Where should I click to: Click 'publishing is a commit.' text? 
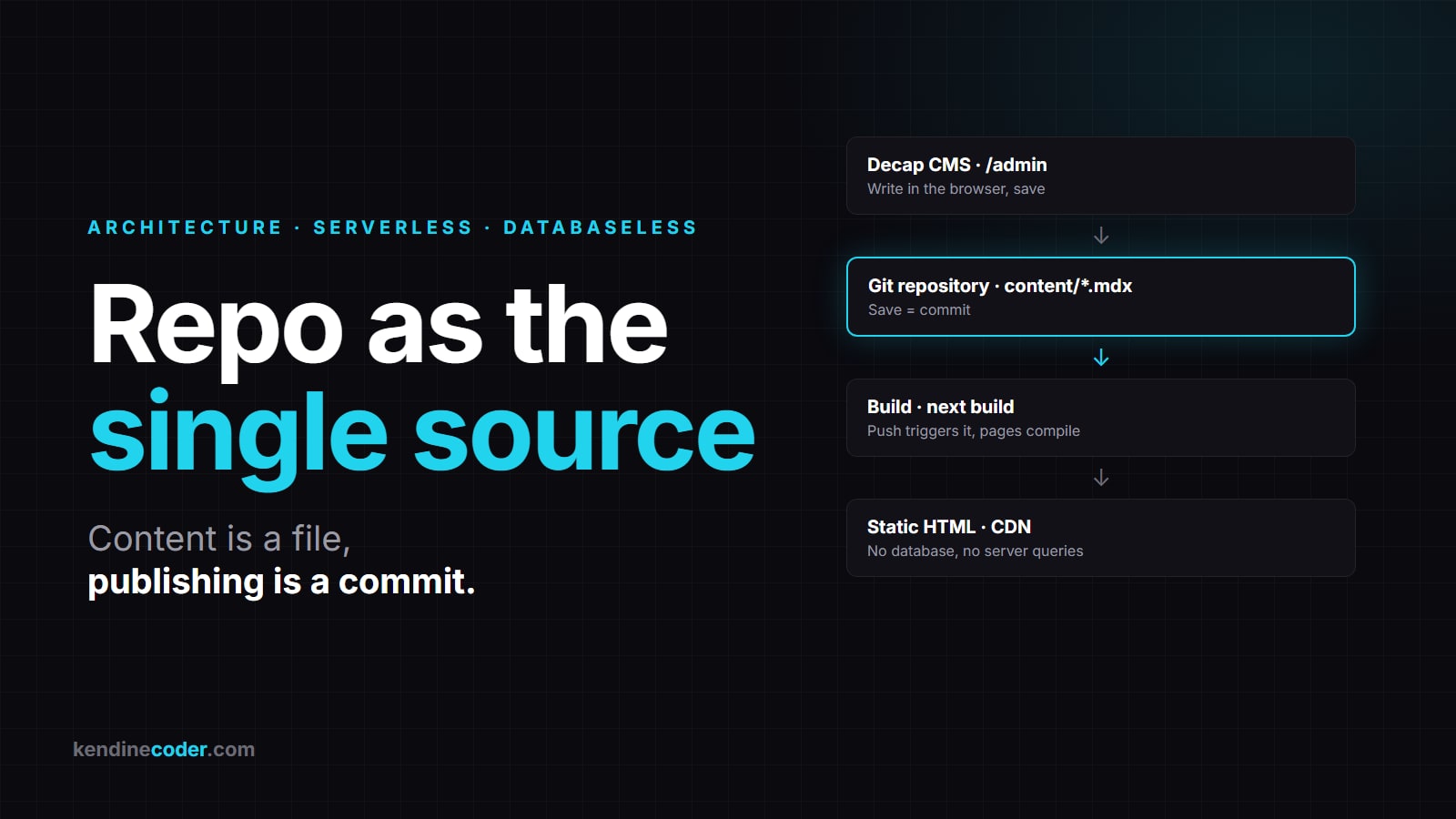click(x=281, y=581)
